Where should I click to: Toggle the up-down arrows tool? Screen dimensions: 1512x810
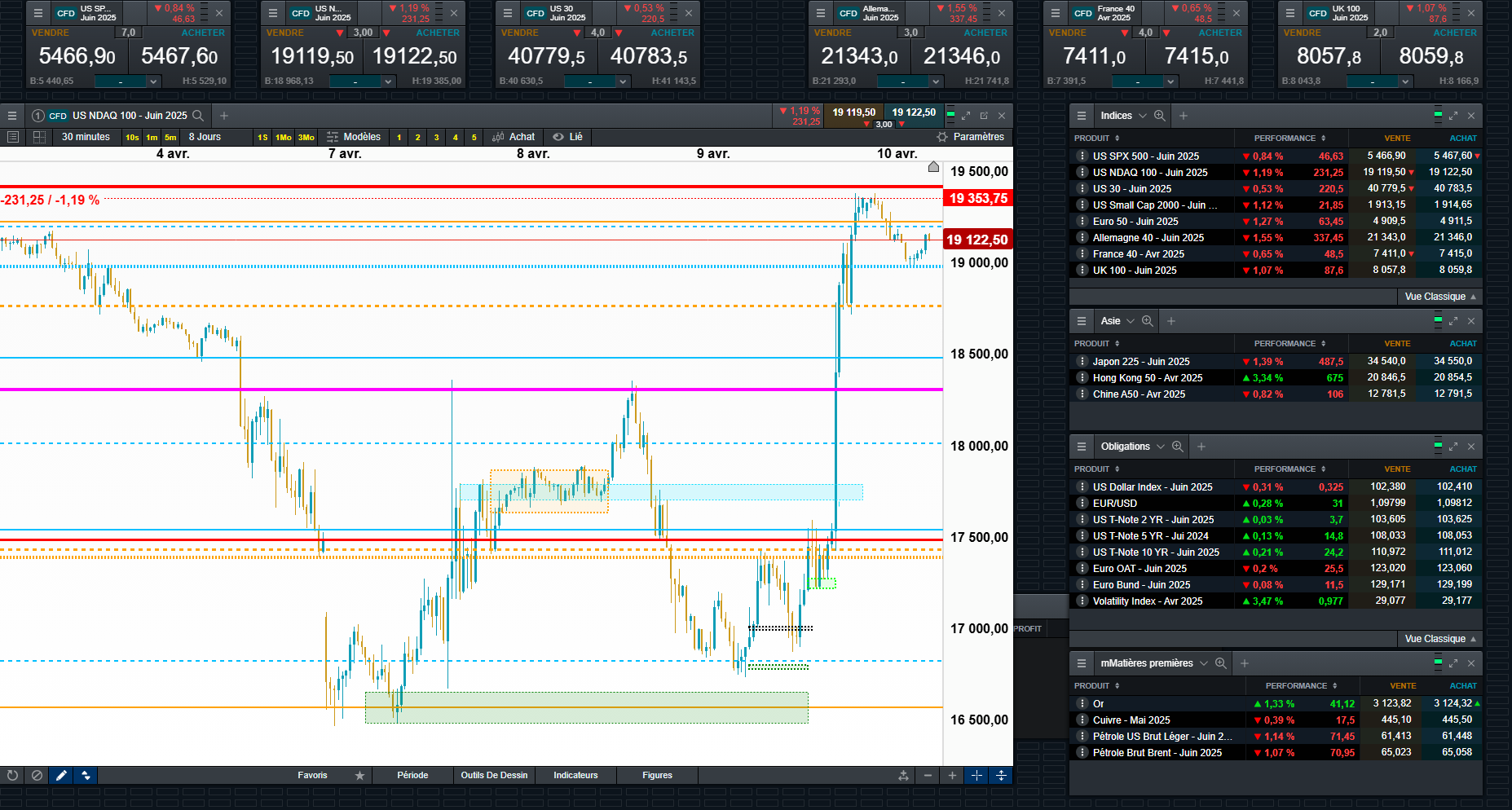pyautogui.click(x=86, y=776)
